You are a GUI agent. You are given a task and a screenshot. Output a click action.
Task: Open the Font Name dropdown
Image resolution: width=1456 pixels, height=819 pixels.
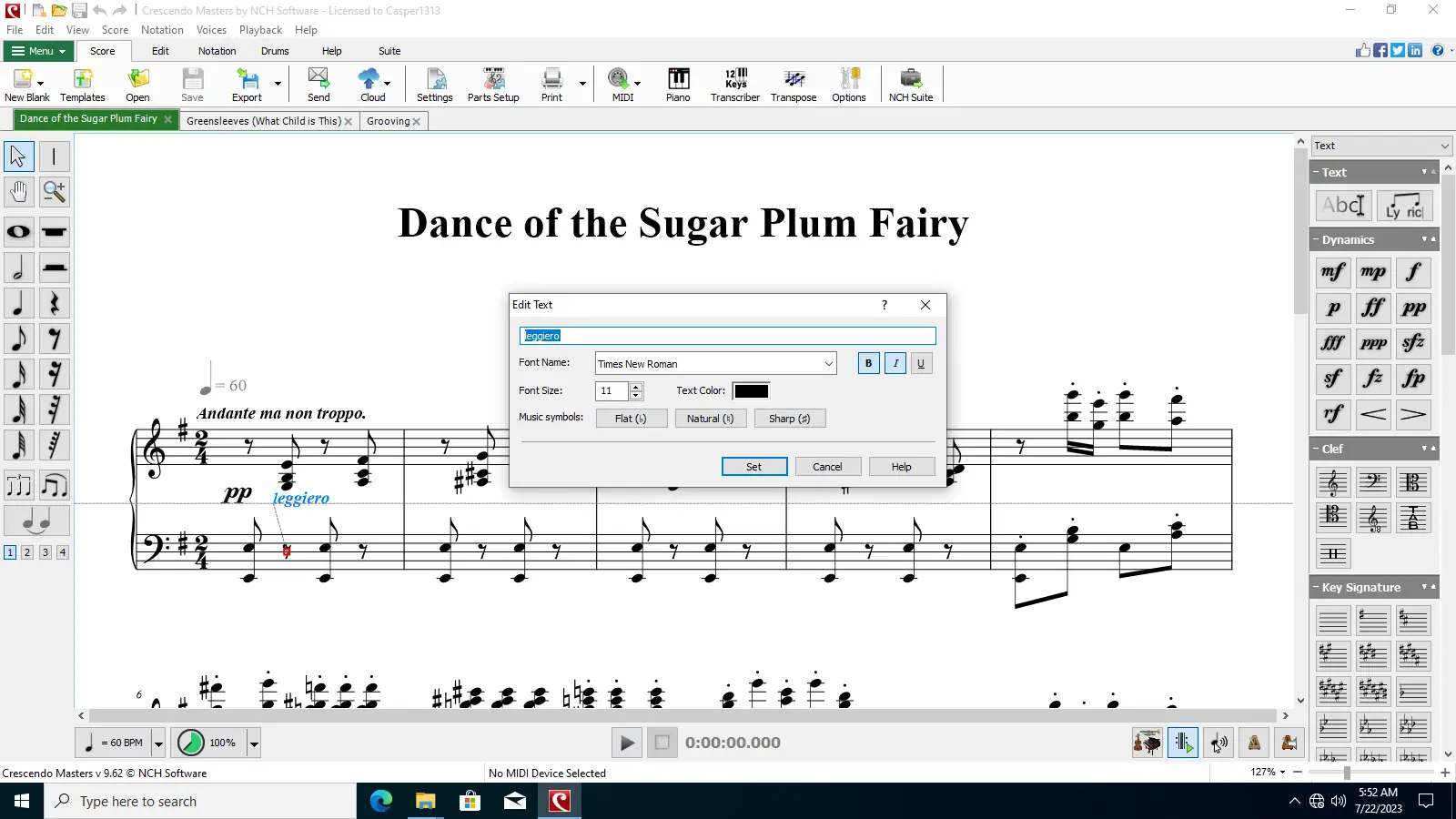tap(828, 364)
